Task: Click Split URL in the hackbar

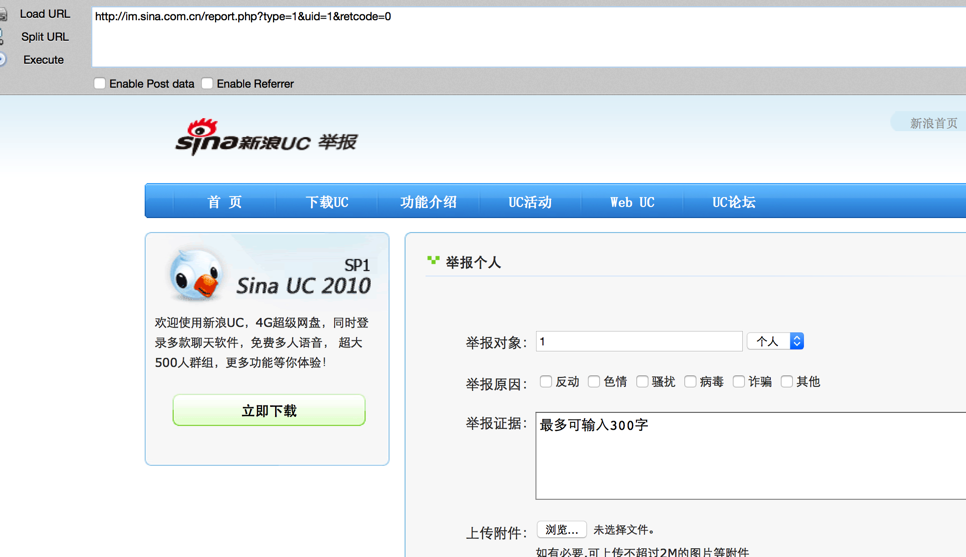Action: tap(44, 37)
